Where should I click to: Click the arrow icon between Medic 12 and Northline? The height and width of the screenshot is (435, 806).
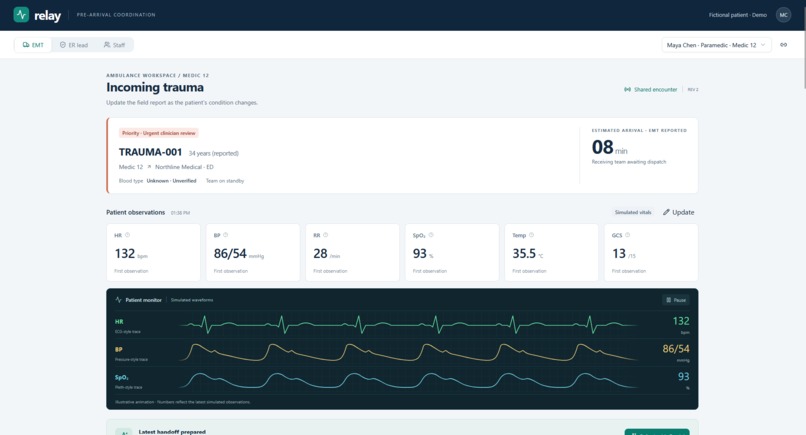pyautogui.click(x=149, y=167)
